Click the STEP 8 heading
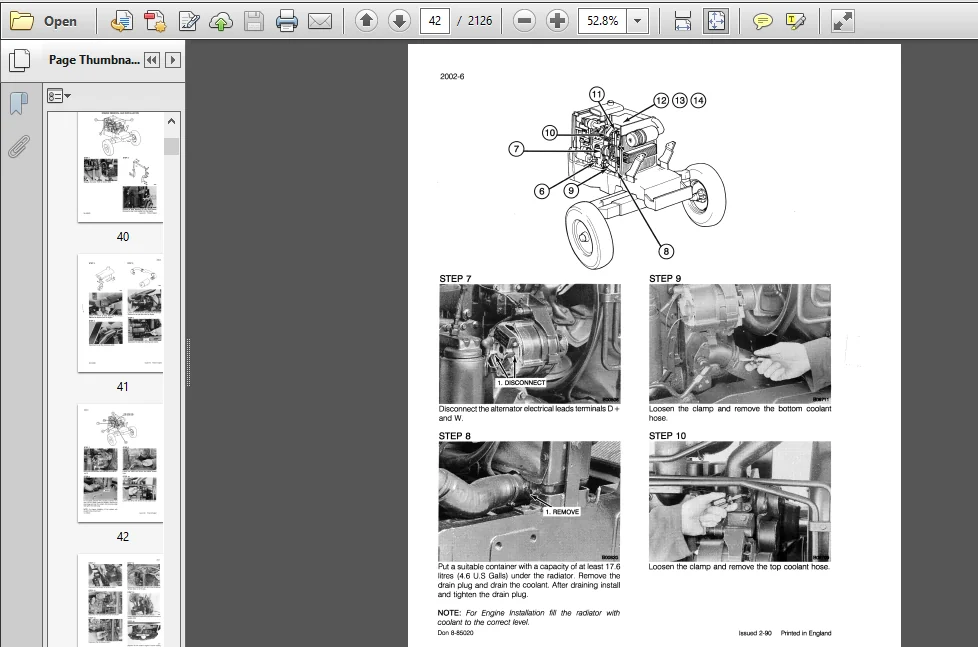This screenshot has width=978, height=647. 455,435
